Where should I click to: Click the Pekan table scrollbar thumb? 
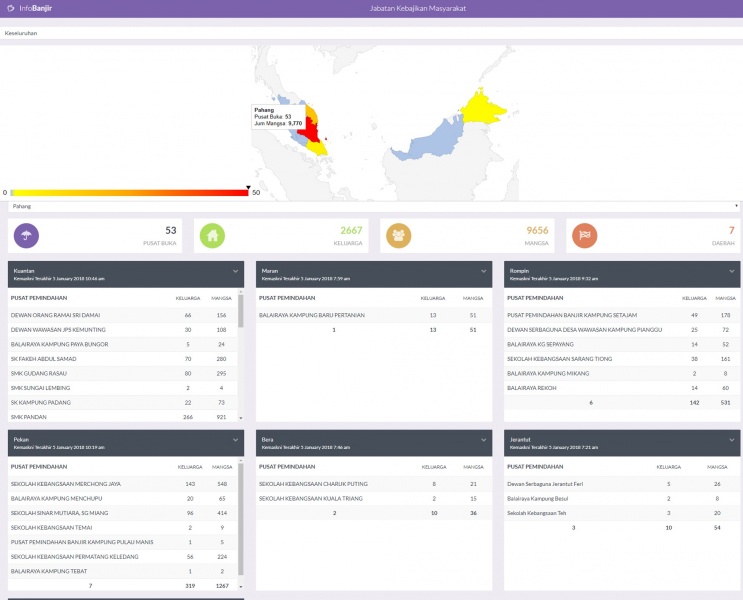tap(241, 519)
